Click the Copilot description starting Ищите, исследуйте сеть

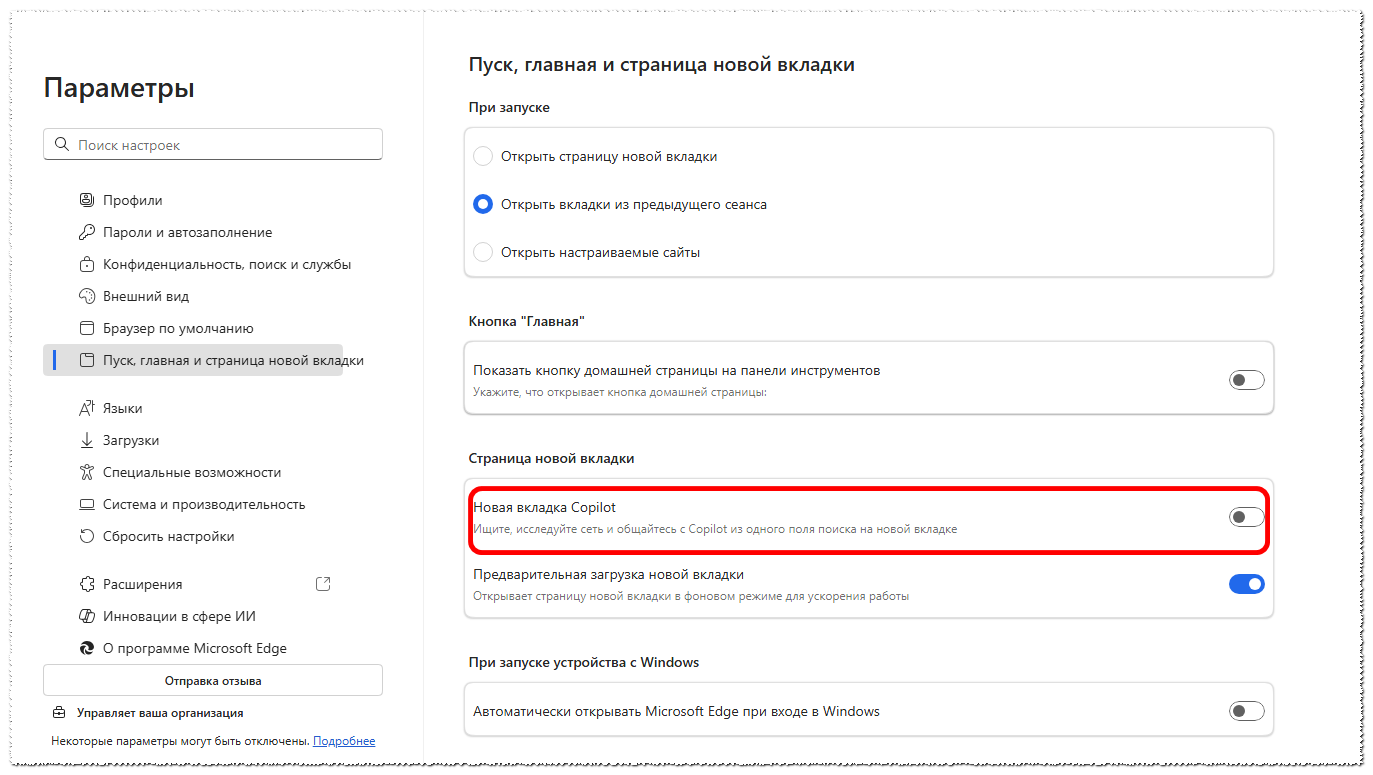click(x=715, y=529)
